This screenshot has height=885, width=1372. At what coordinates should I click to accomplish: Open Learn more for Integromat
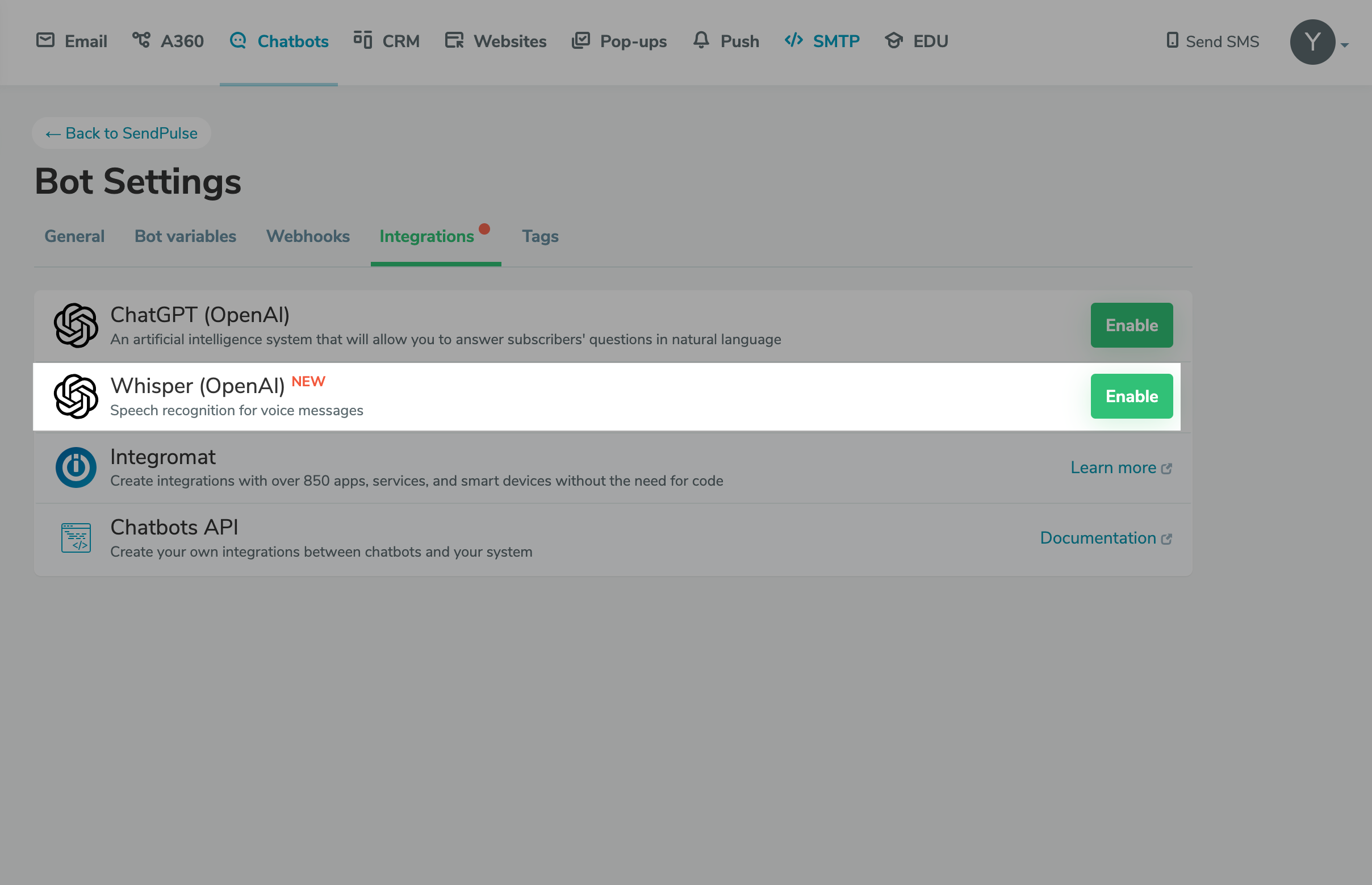pyautogui.click(x=1114, y=467)
